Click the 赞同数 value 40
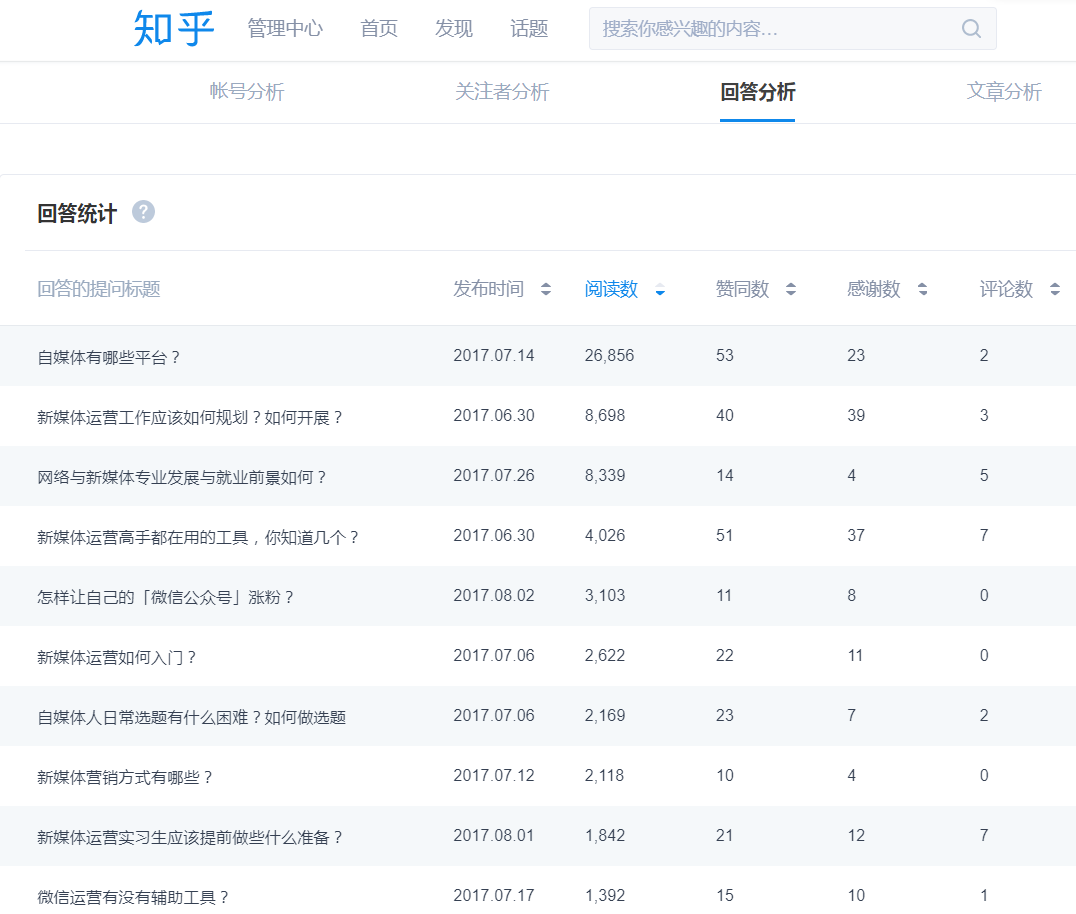The height and width of the screenshot is (914, 1076). click(x=725, y=416)
